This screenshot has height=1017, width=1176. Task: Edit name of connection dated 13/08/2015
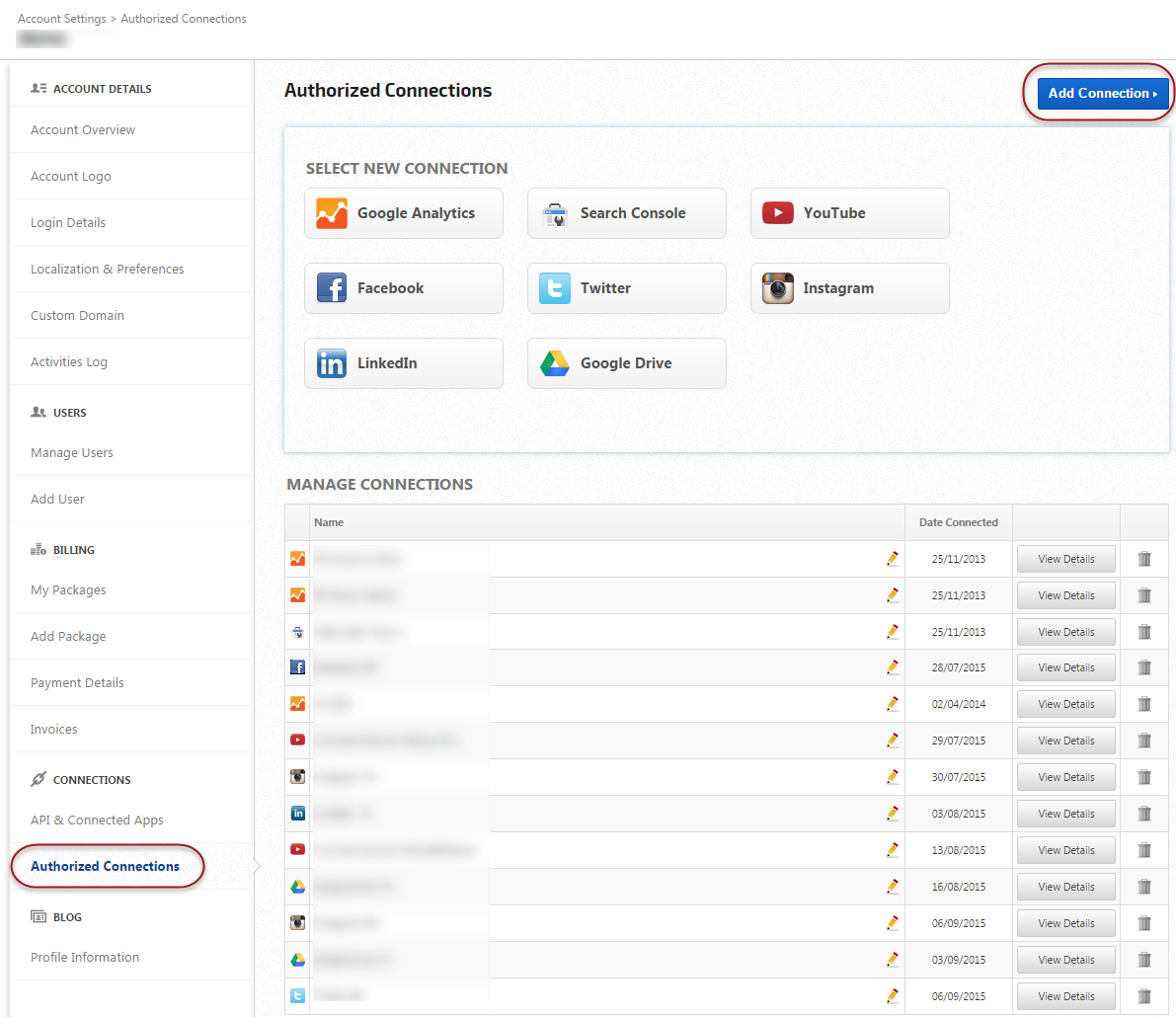pyautogui.click(x=893, y=850)
